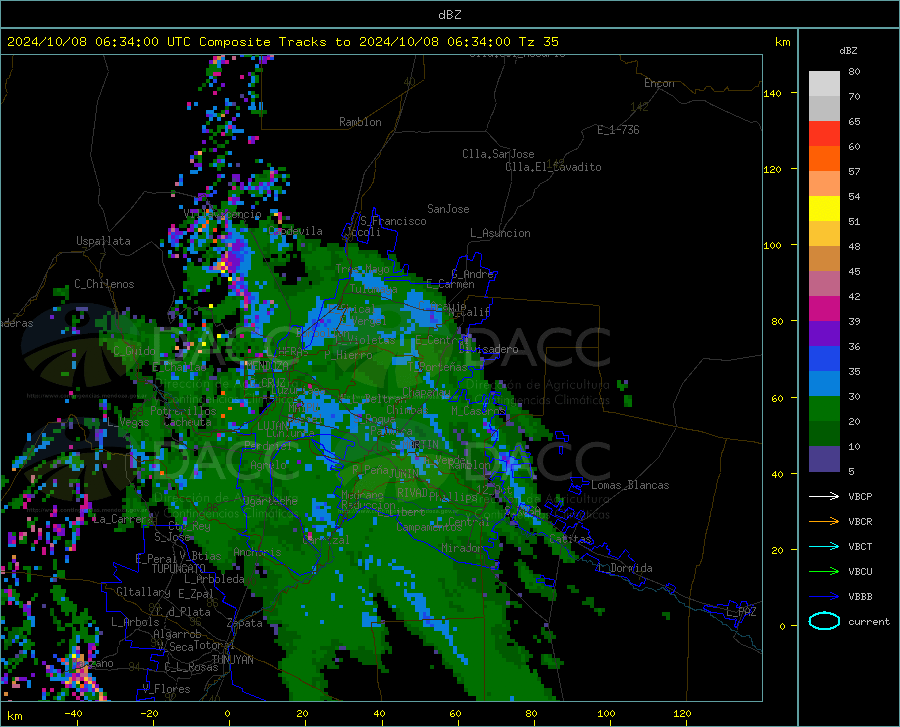Click the 'C_Chilenos' place label
The image size is (900, 727).
point(104,284)
